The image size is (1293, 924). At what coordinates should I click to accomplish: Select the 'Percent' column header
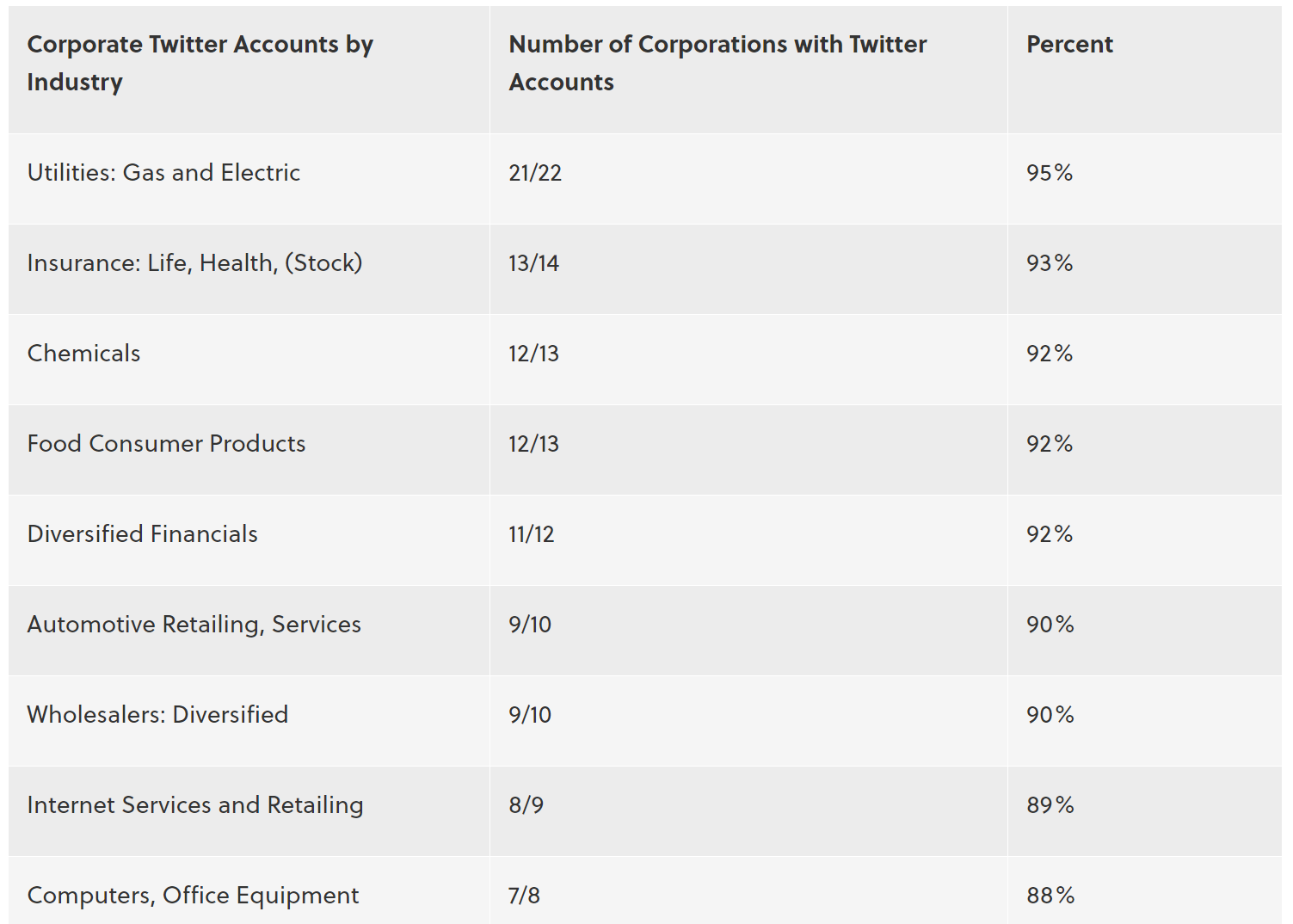[x=1069, y=45]
